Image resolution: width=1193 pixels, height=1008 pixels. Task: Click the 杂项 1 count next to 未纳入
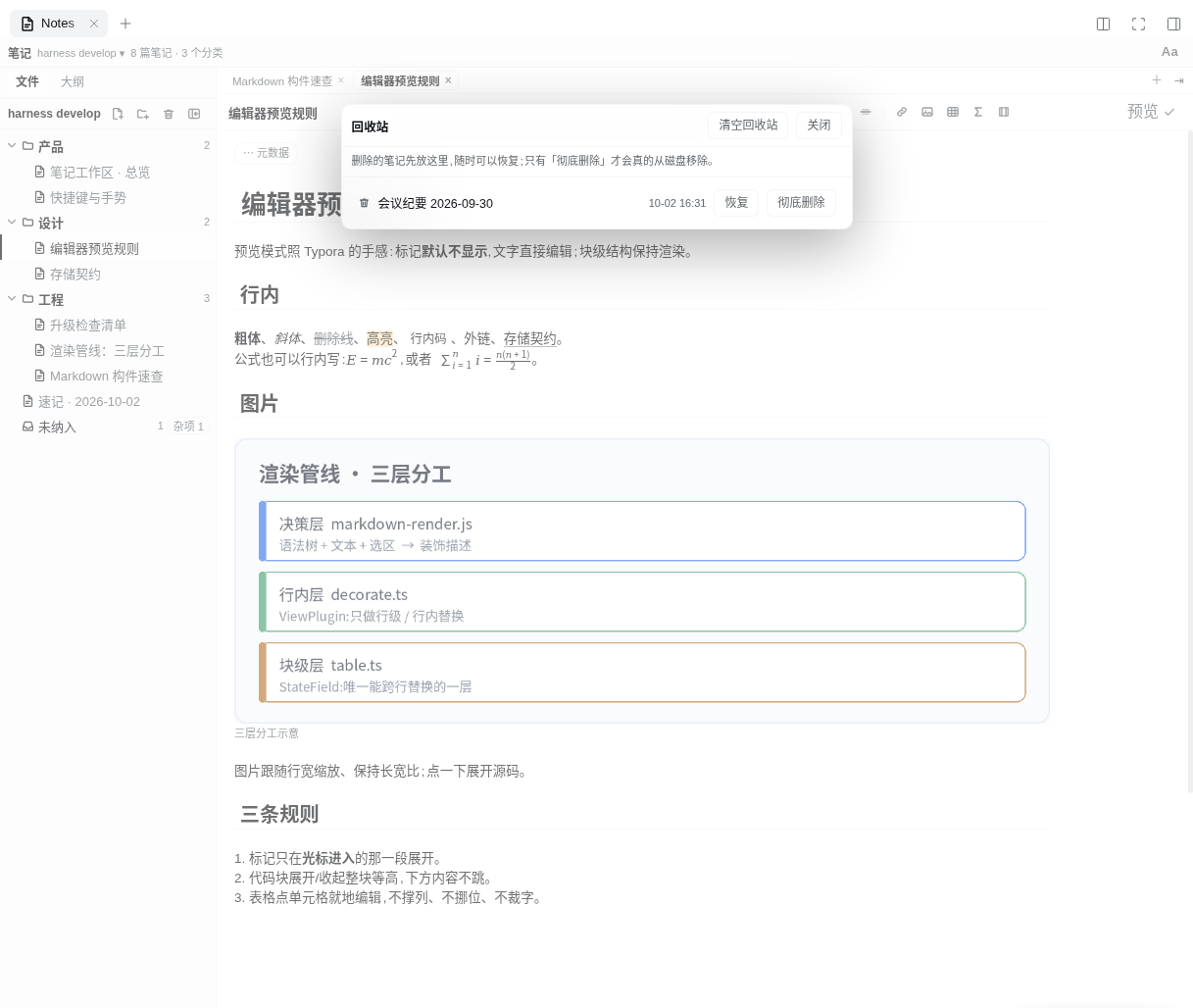188,427
